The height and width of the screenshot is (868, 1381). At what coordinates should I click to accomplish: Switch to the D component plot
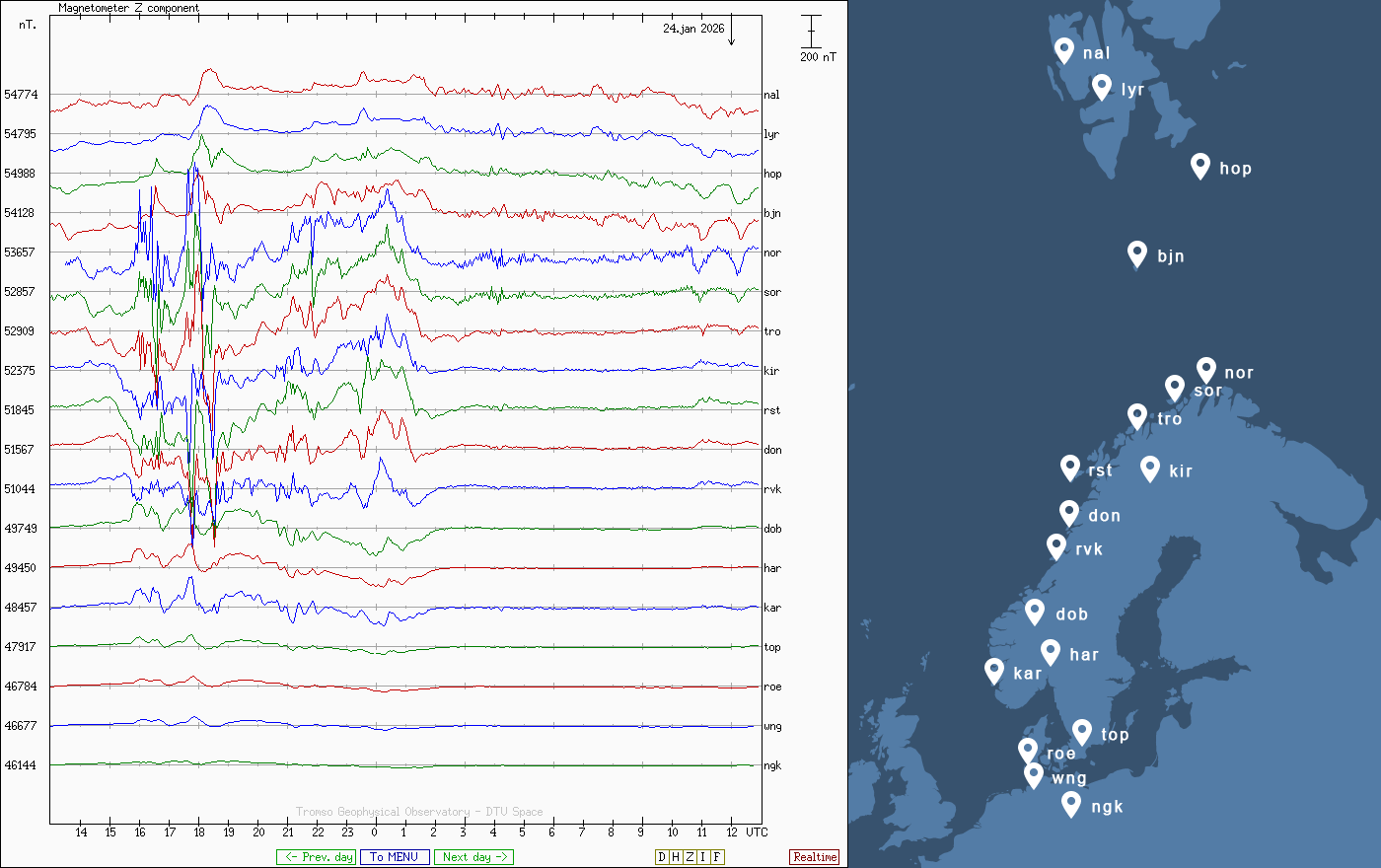(x=662, y=857)
